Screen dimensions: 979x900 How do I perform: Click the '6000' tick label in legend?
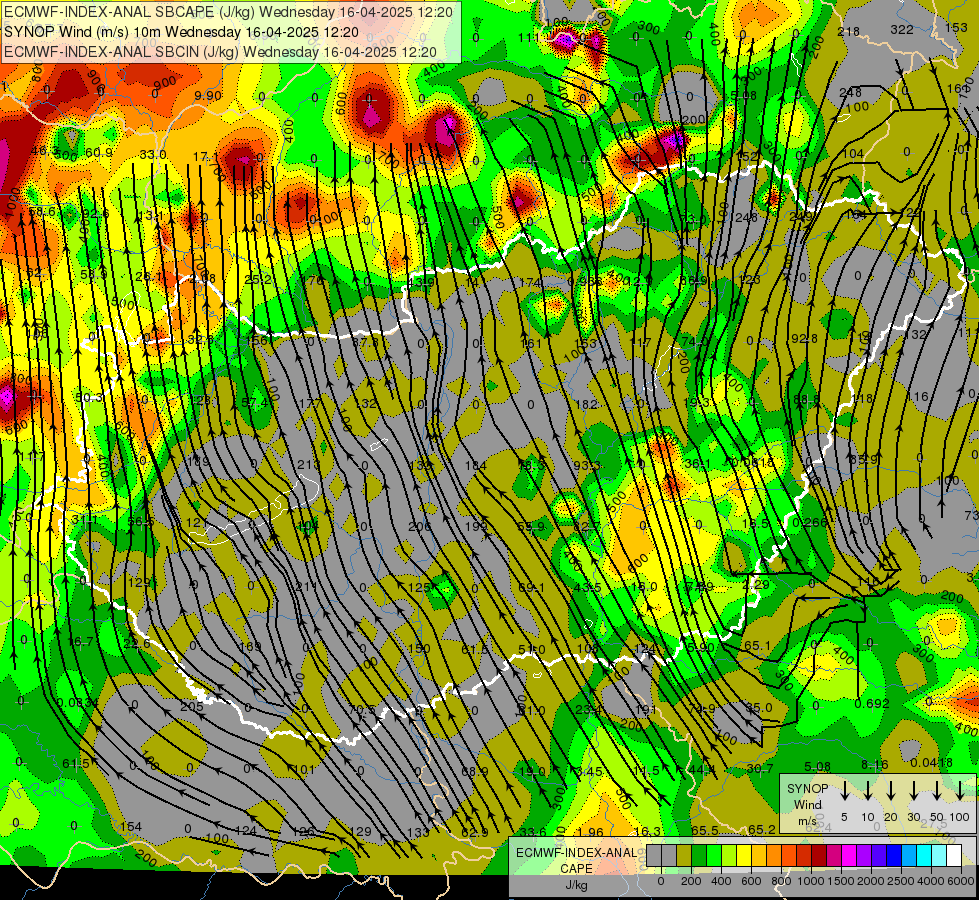962,881
